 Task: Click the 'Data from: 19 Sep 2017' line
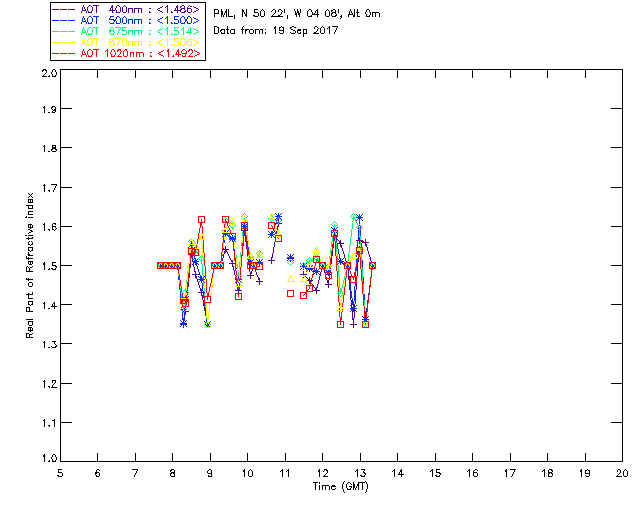pos(276,31)
